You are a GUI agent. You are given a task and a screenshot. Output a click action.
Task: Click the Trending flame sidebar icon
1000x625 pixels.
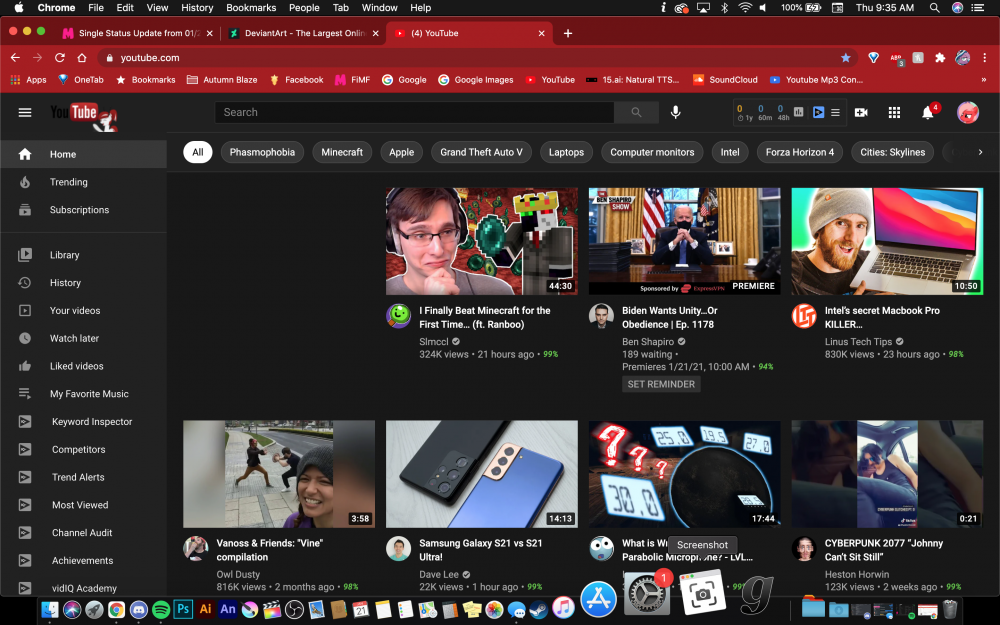click(x=23, y=182)
